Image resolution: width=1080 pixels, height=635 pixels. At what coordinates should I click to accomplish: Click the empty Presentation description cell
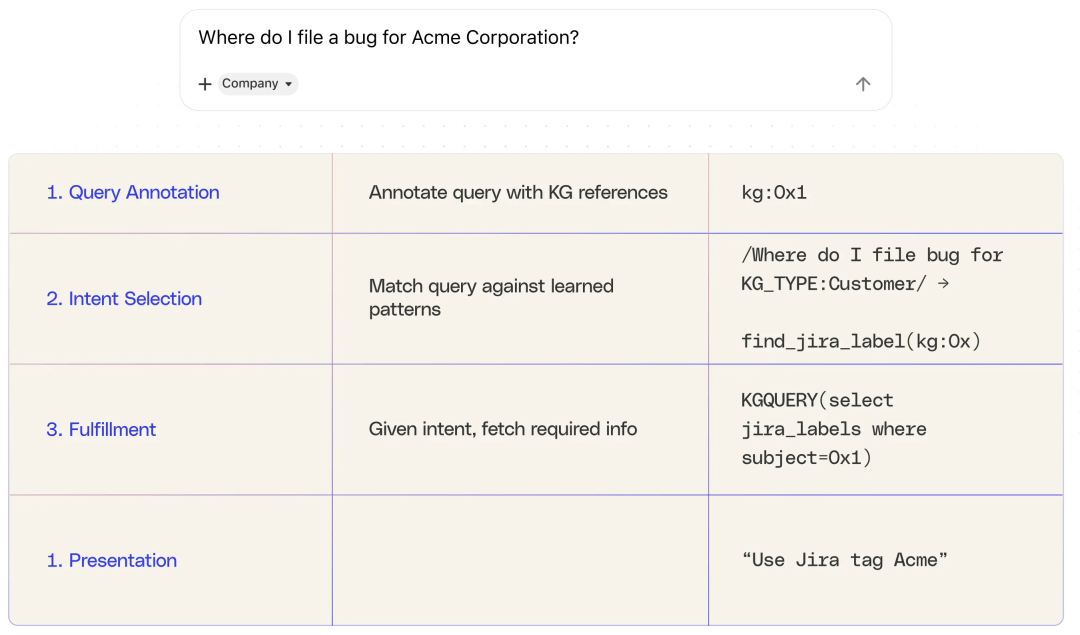click(520, 560)
